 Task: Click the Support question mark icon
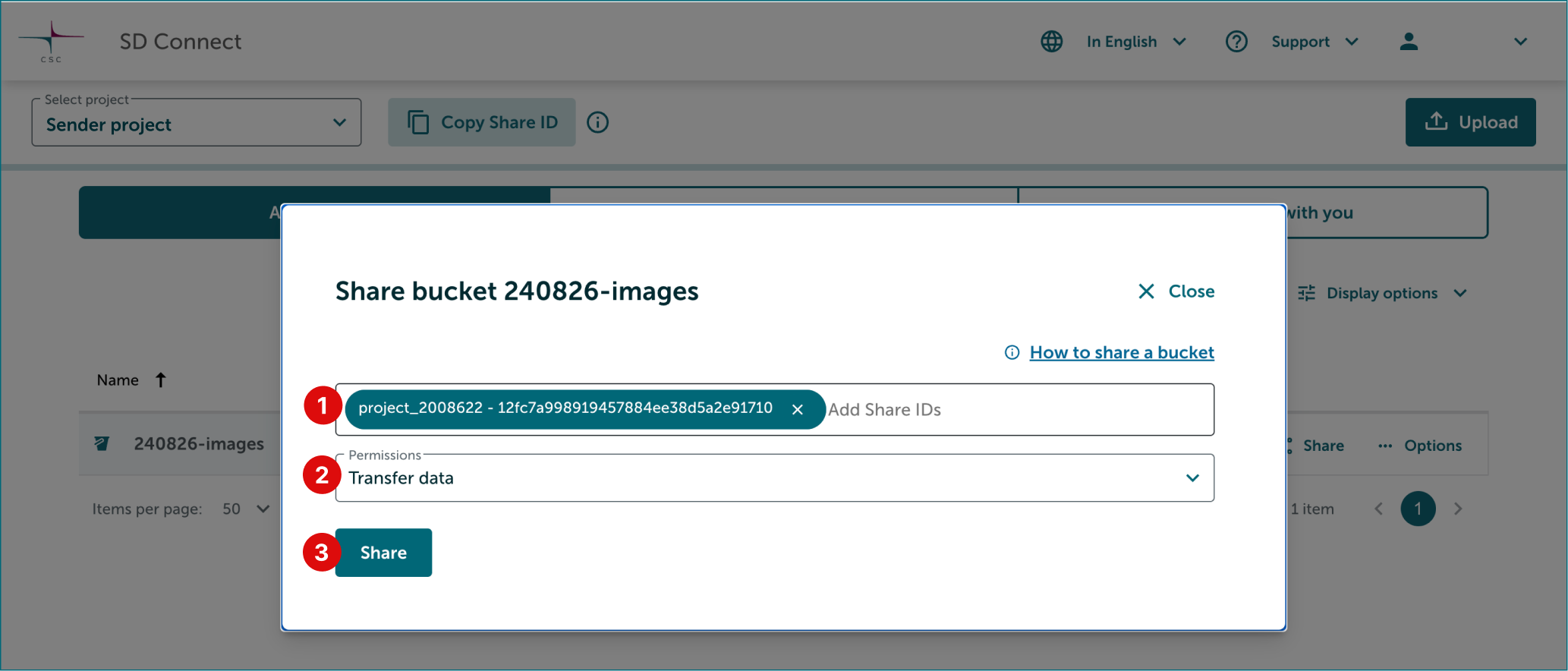1236,42
